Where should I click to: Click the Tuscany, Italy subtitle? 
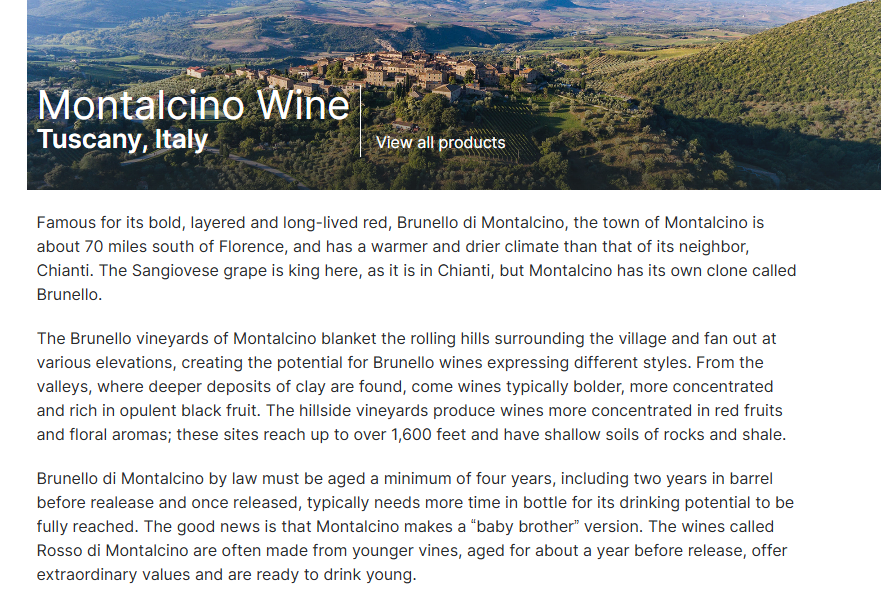[x=122, y=139]
